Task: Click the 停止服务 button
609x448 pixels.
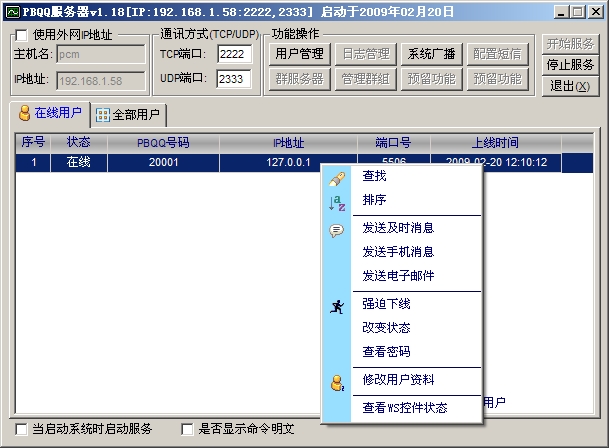Action: pos(570,65)
